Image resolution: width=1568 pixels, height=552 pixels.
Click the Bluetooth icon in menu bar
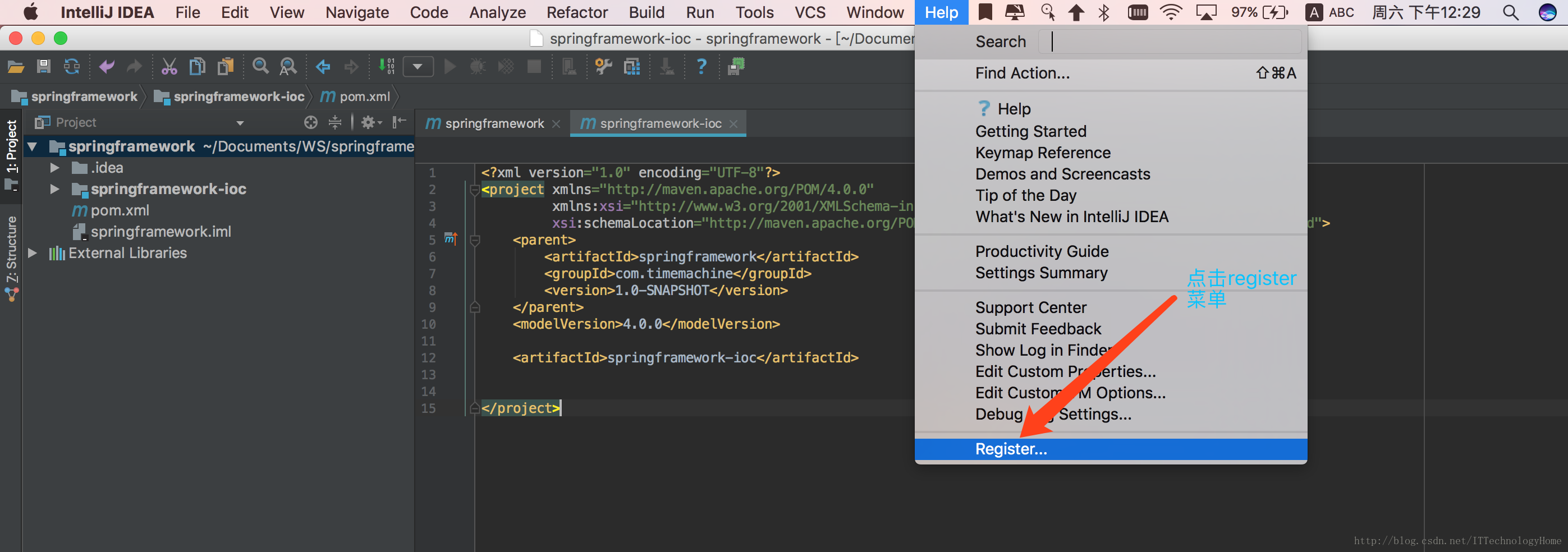pyautogui.click(x=1103, y=12)
